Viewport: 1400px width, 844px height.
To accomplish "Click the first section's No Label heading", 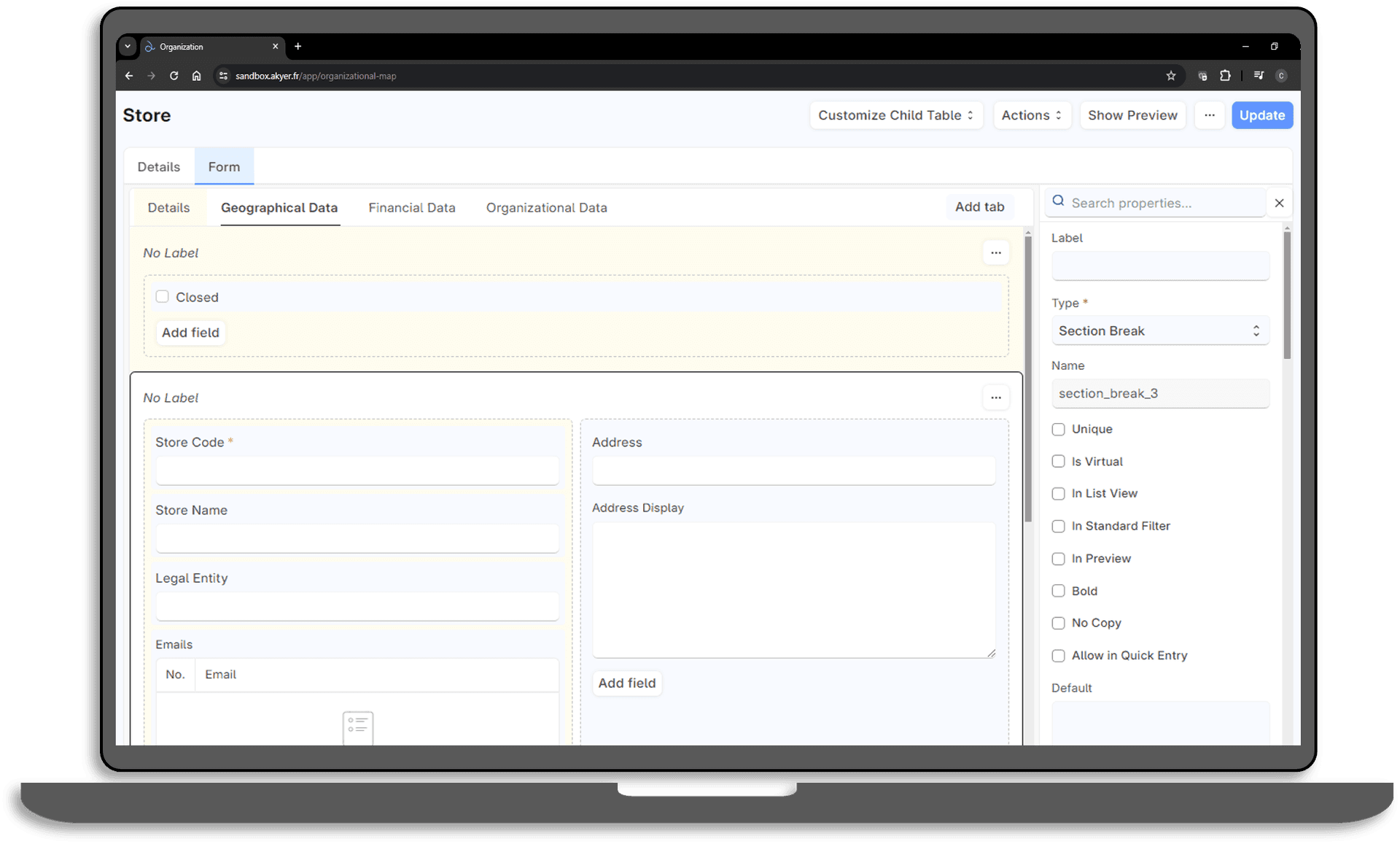I will click(171, 253).
